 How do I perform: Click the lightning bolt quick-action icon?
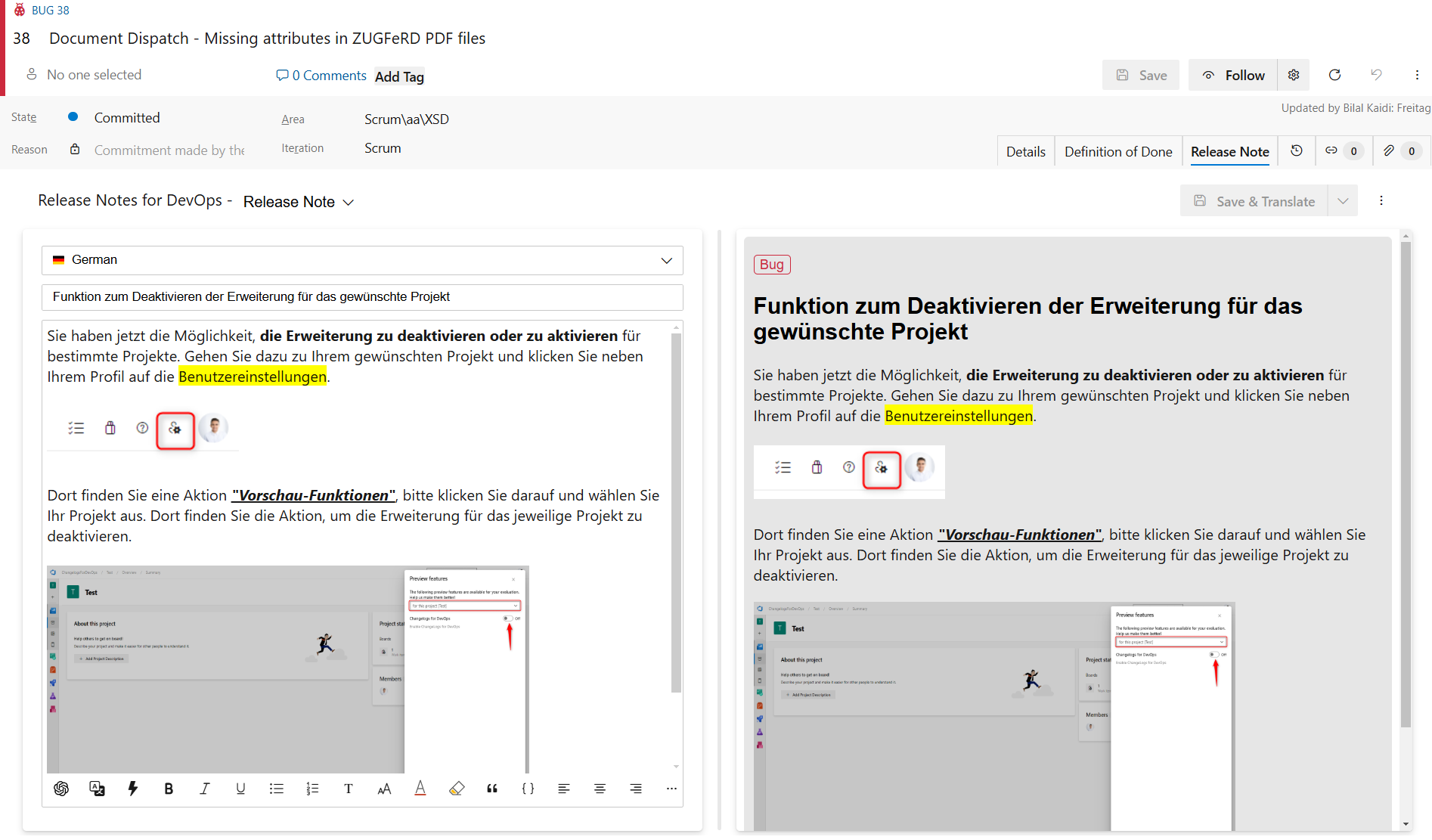(x=133, y=789)
